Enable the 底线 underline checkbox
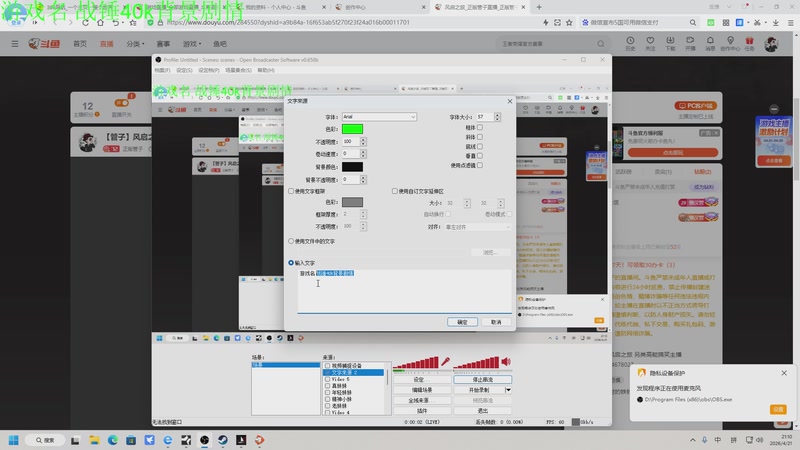 coord(480,146)
